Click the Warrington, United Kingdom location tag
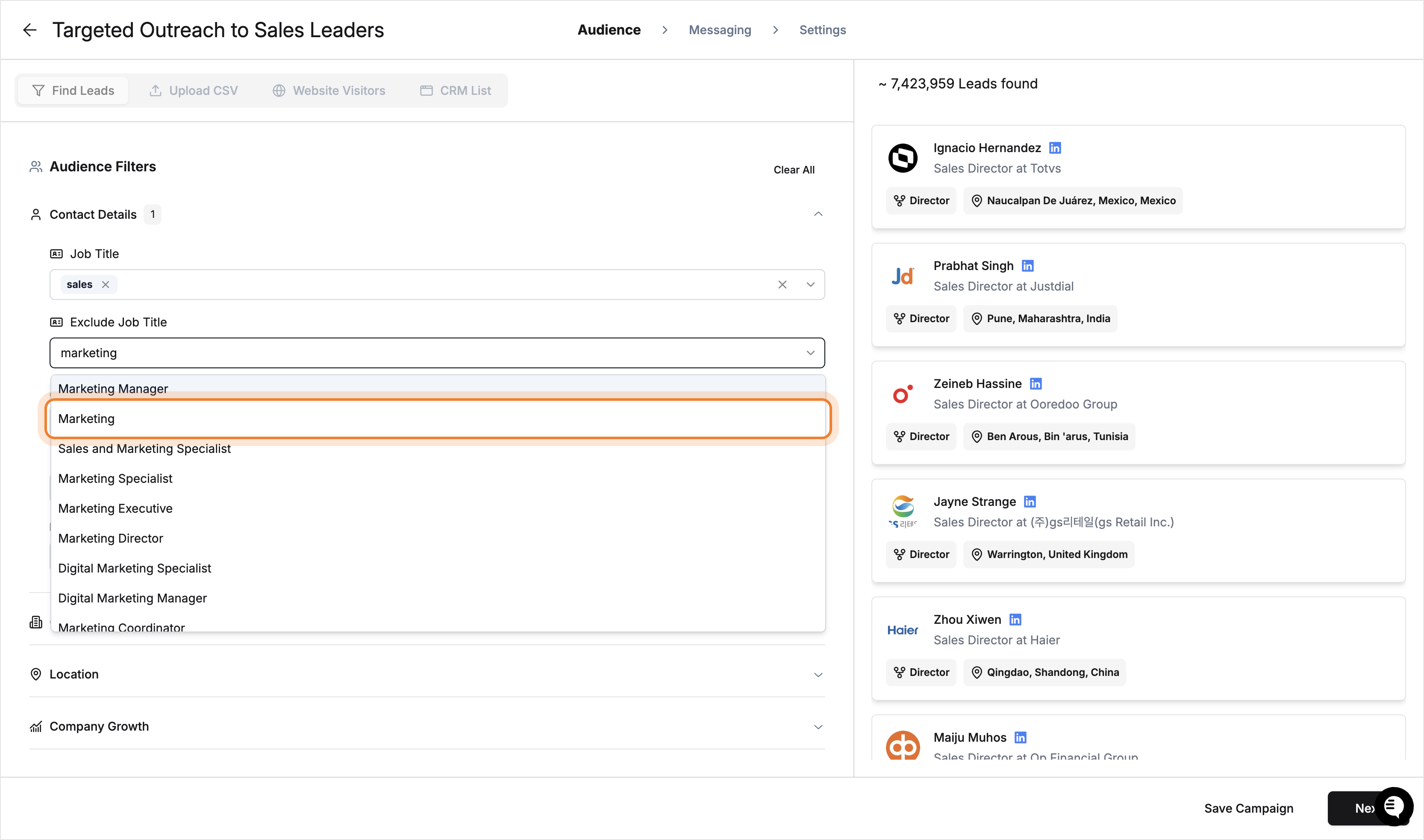 (x=1049, y=554)
